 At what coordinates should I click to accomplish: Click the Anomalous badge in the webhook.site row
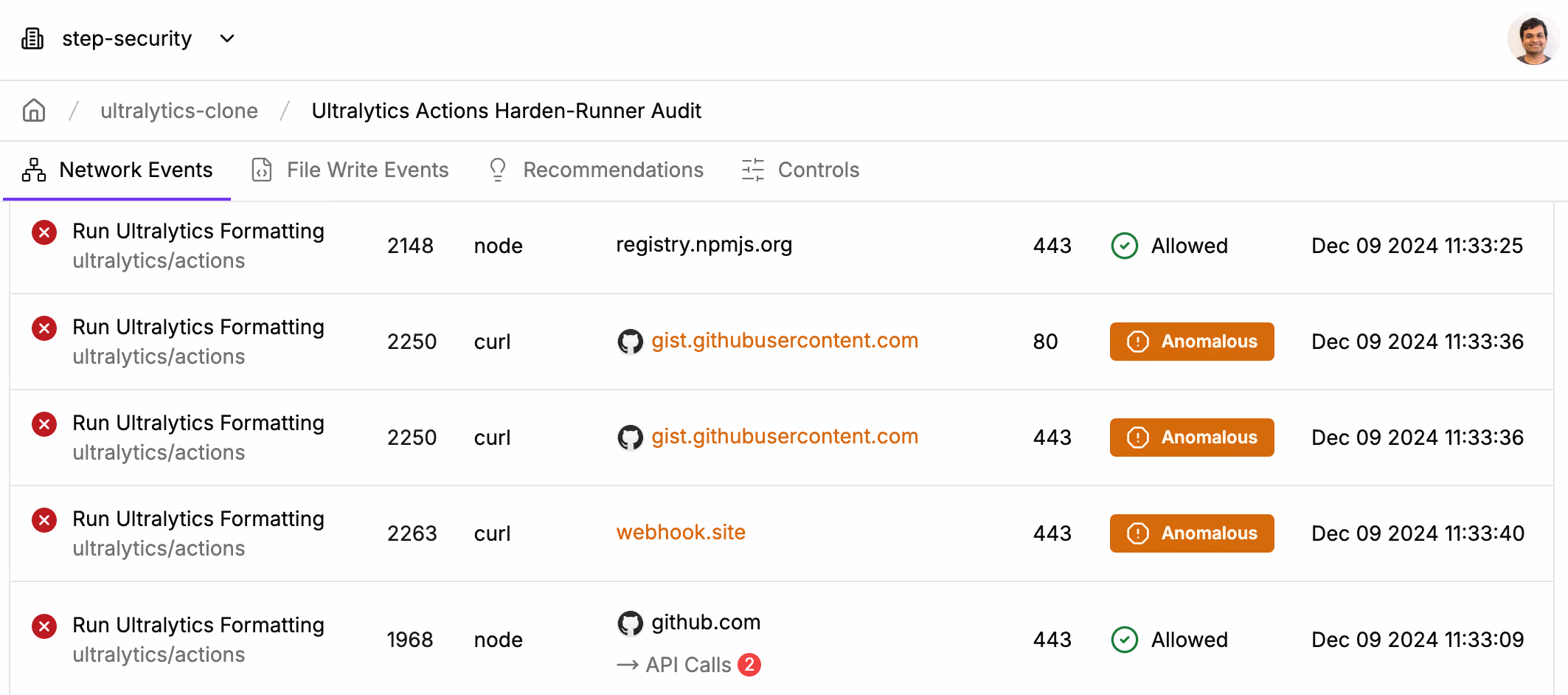(1192, 533)
